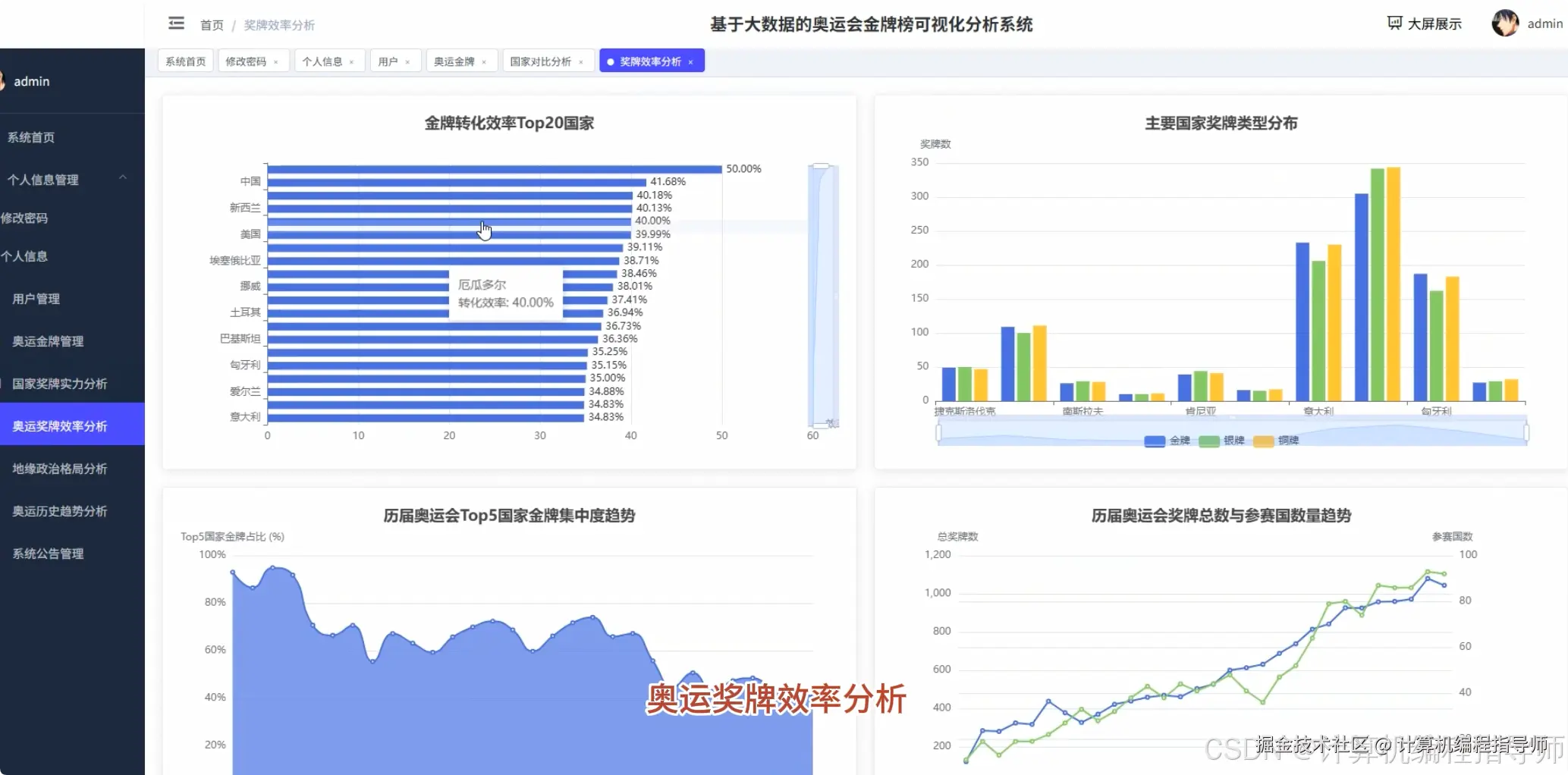This screenshot has width=1568, height=775.
Task: Close the 用户 tab
Action: coord(408,62)
